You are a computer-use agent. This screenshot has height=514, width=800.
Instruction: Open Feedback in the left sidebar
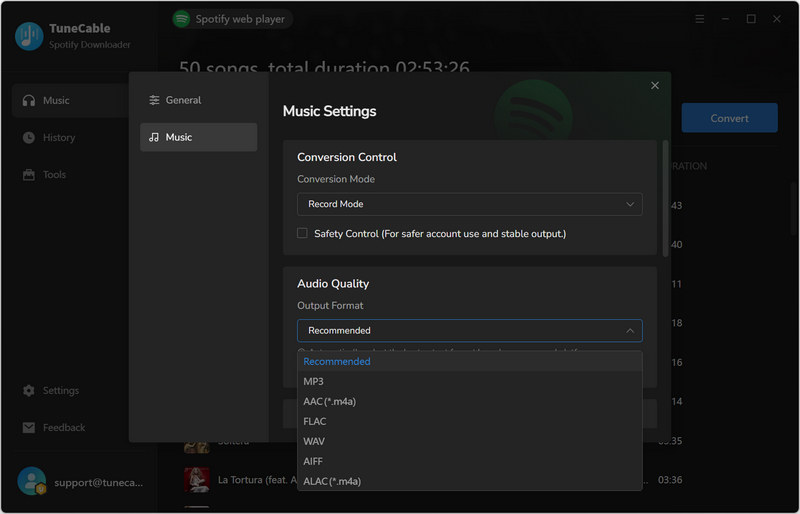(x=64, y=428)
